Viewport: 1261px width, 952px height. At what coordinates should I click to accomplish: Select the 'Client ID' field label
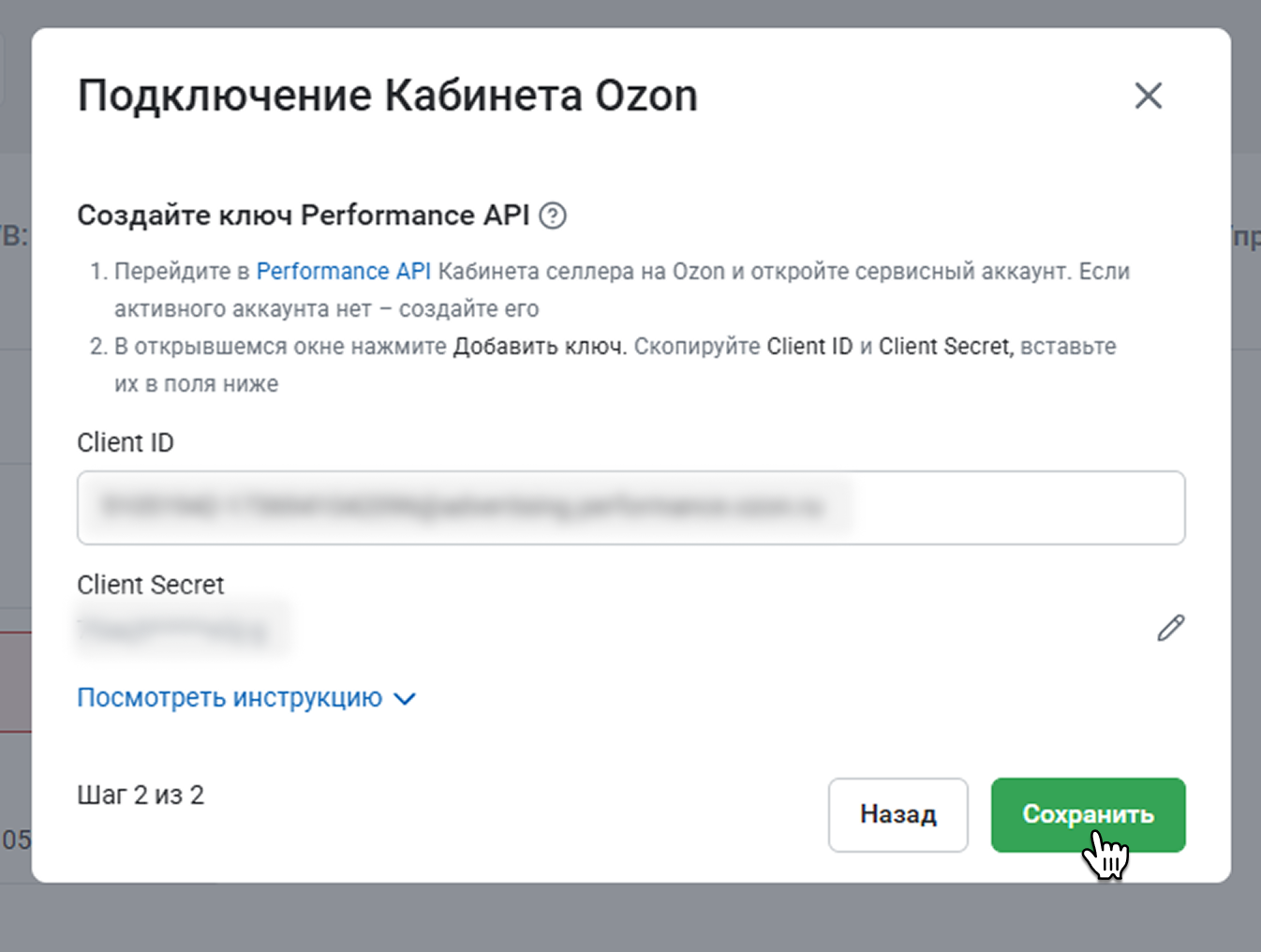(126, 442)
